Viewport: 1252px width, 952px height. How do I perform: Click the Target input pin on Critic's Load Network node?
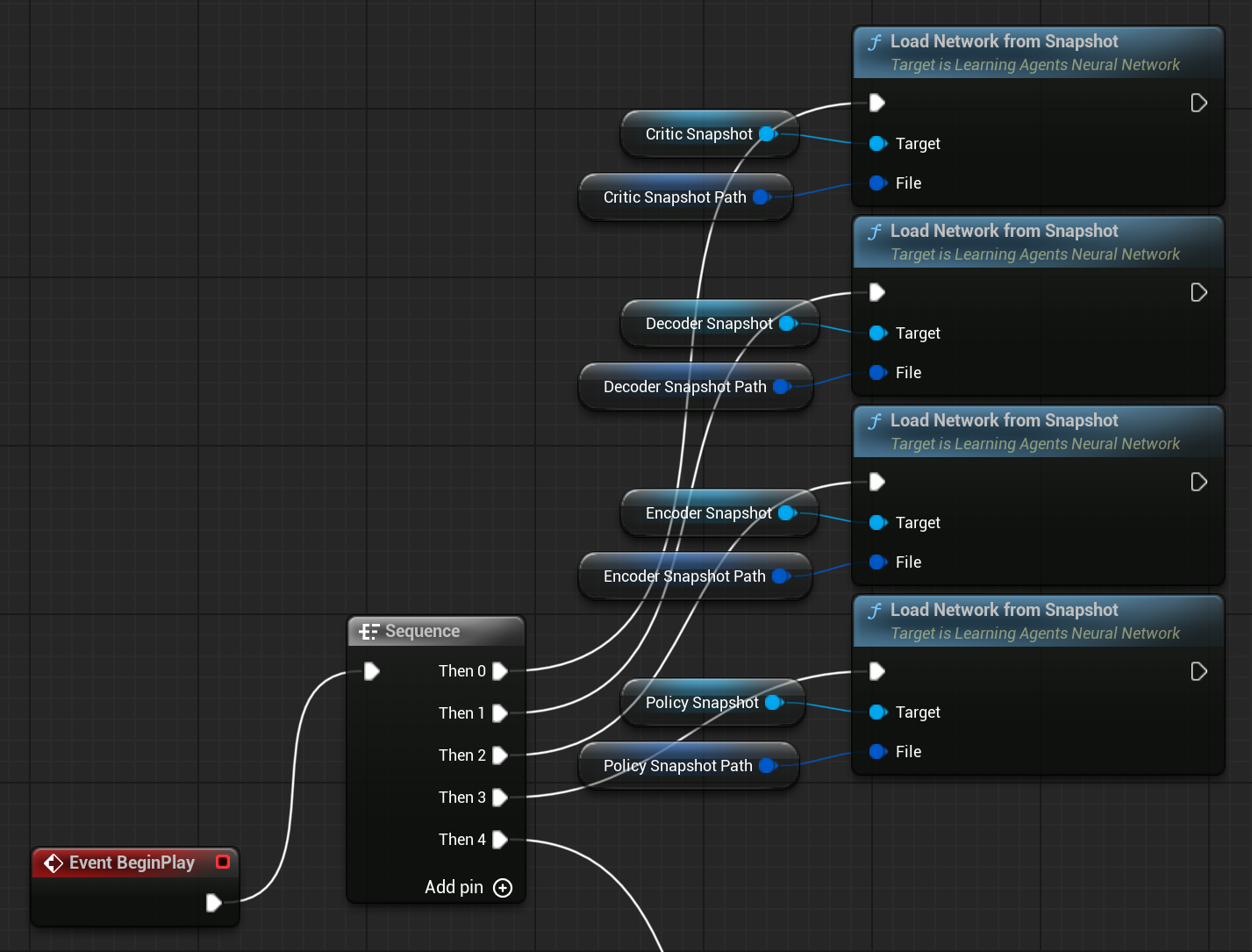[x=878, y=144]
